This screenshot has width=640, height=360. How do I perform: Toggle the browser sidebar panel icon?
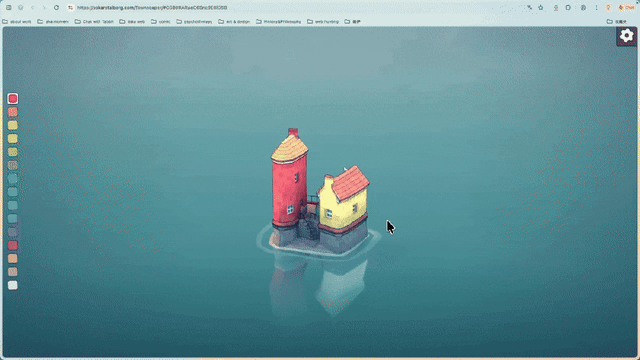click(9, 7)
